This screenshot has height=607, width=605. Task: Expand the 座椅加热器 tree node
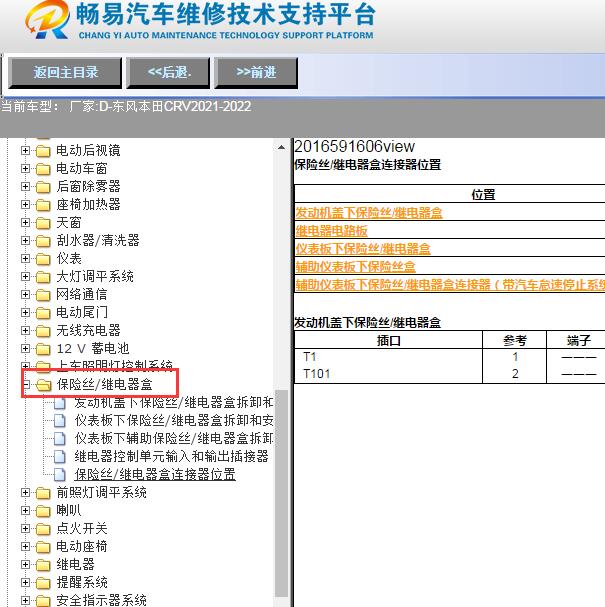tap(25, 204)
